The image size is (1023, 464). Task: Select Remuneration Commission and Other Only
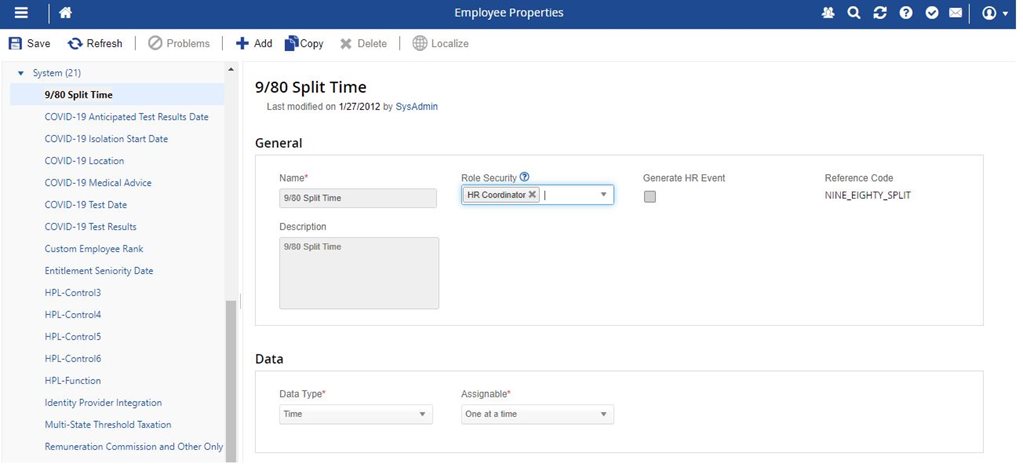pyautogui.click(x=134, y=446)
